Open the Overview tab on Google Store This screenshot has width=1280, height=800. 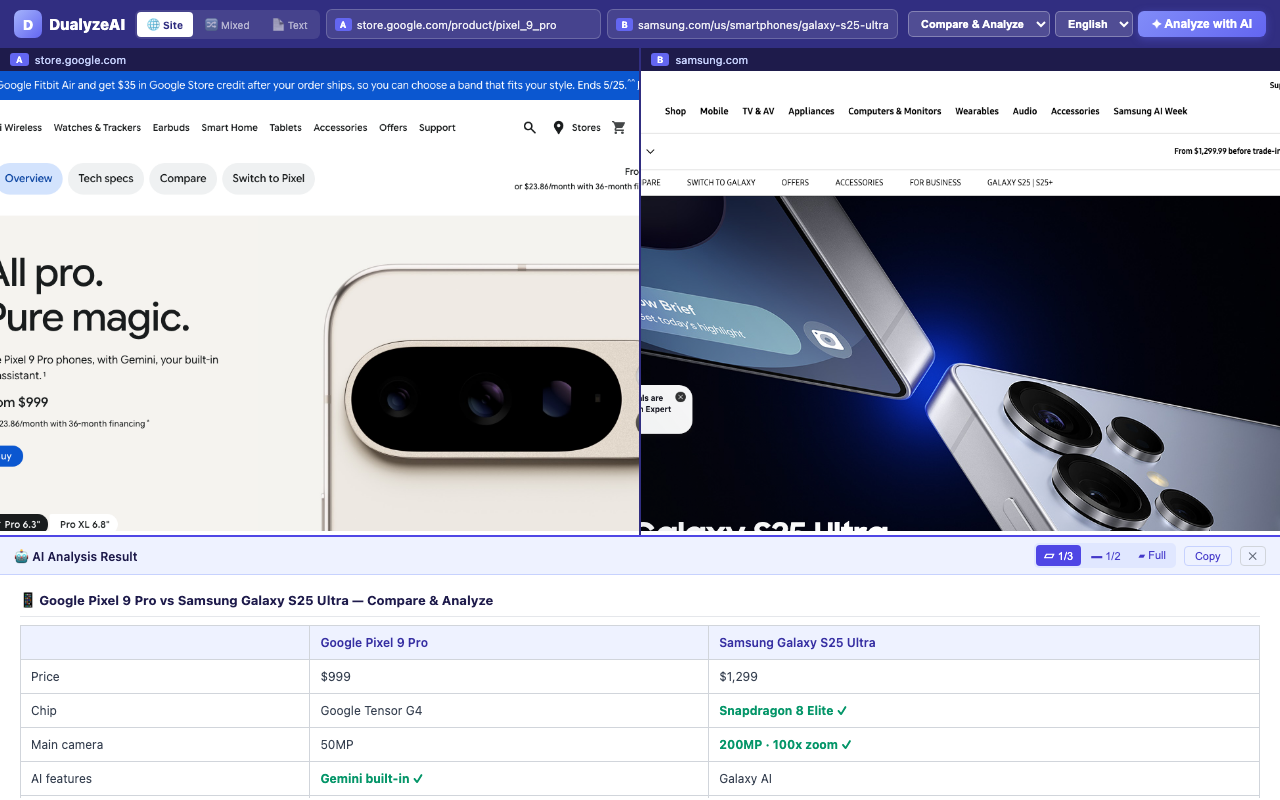coord(29,179)
